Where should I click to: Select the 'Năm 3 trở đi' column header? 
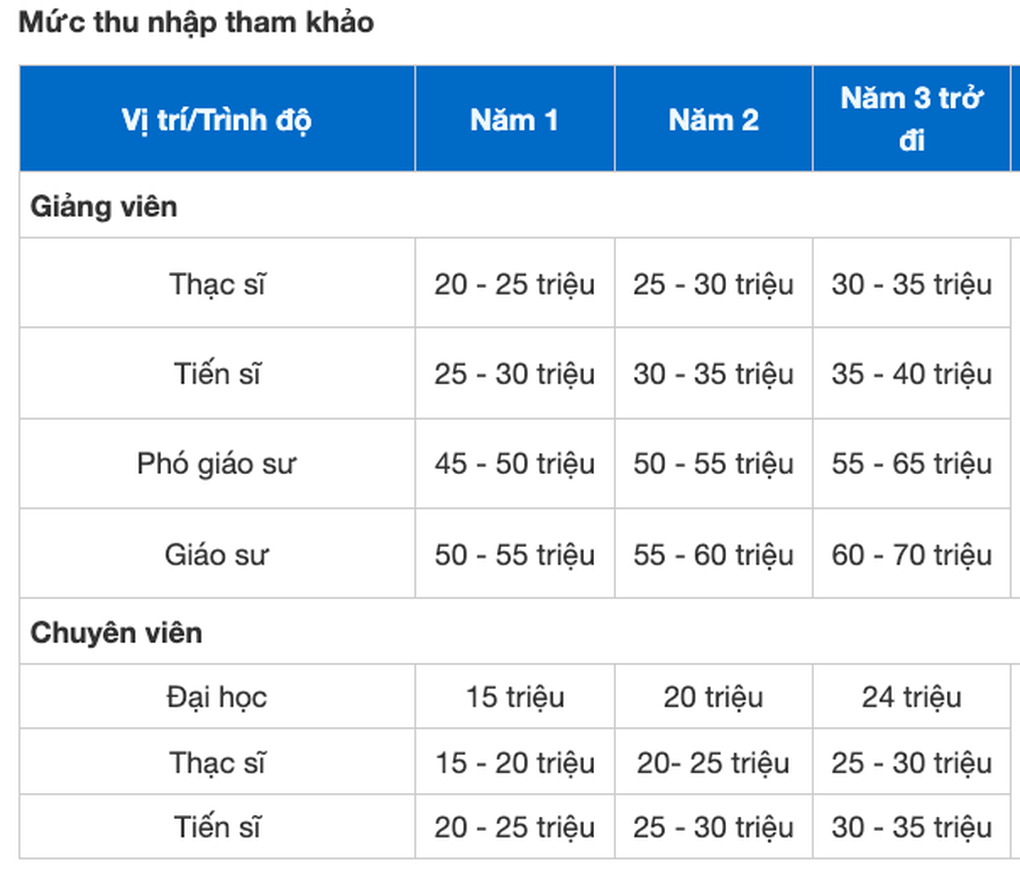click(911, 119)
